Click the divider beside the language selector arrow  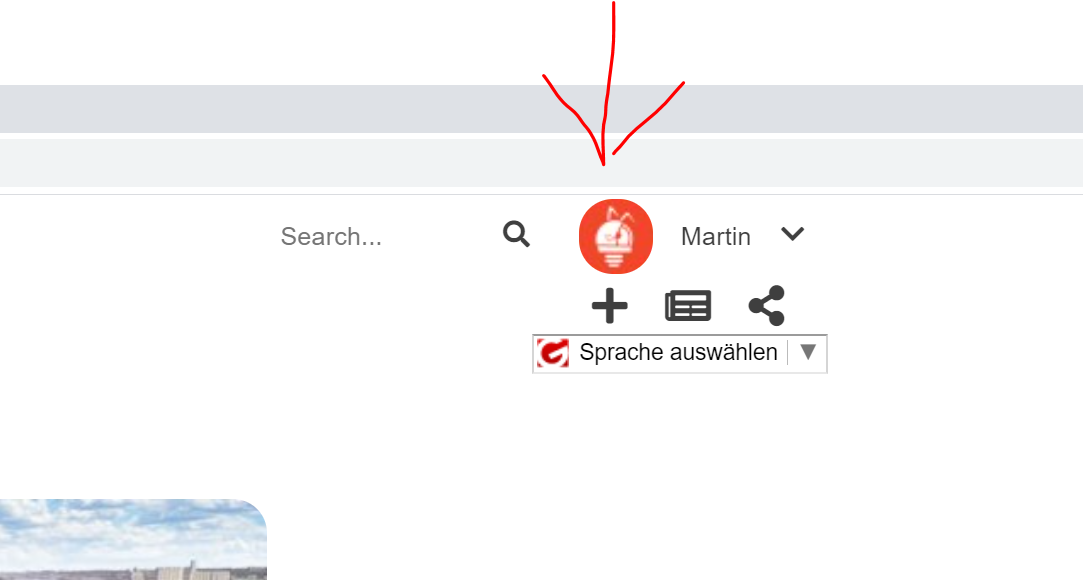[787, 352]
